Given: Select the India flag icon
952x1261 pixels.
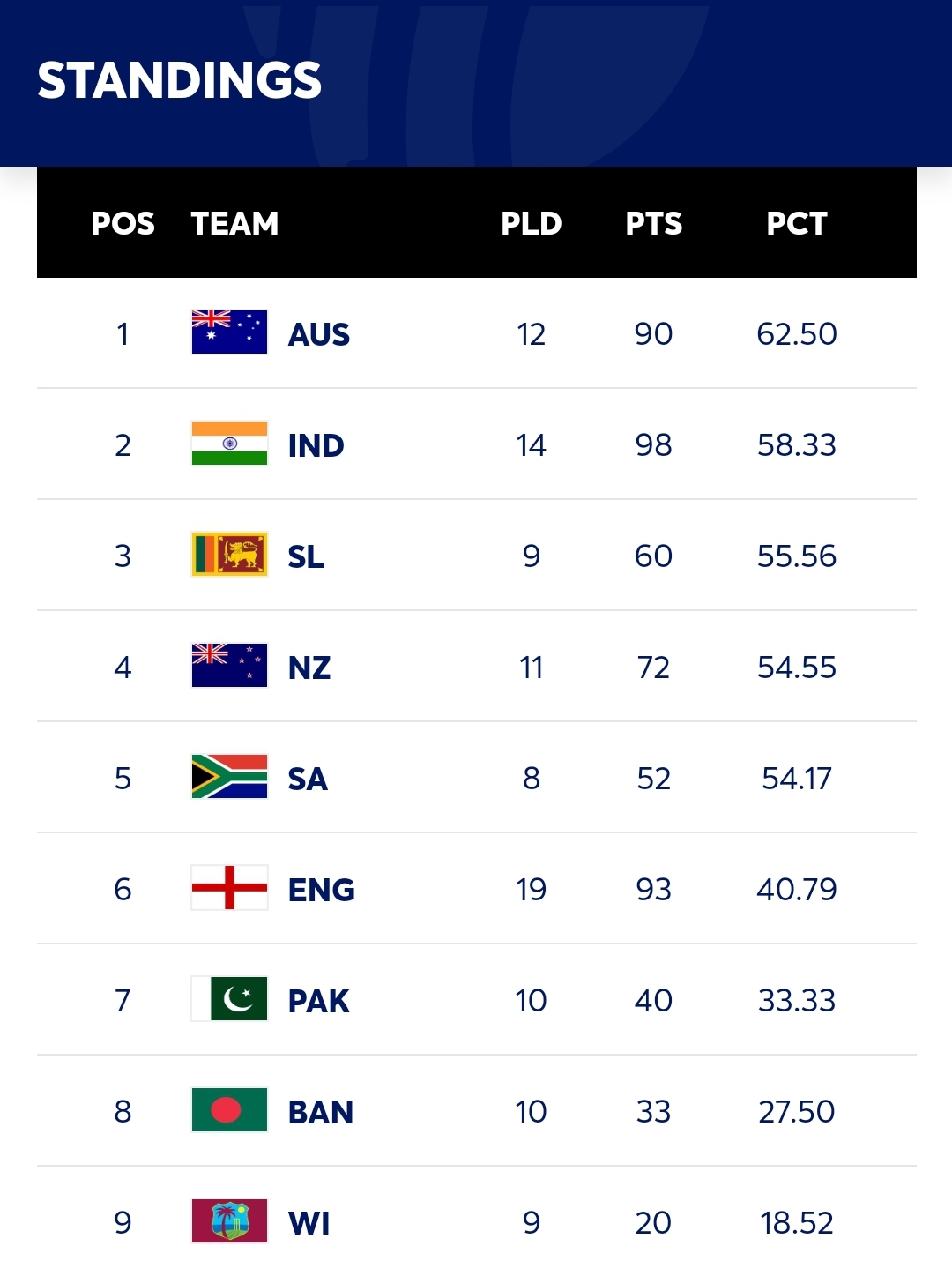Looking at the screenshot, I should coord(229,444).
